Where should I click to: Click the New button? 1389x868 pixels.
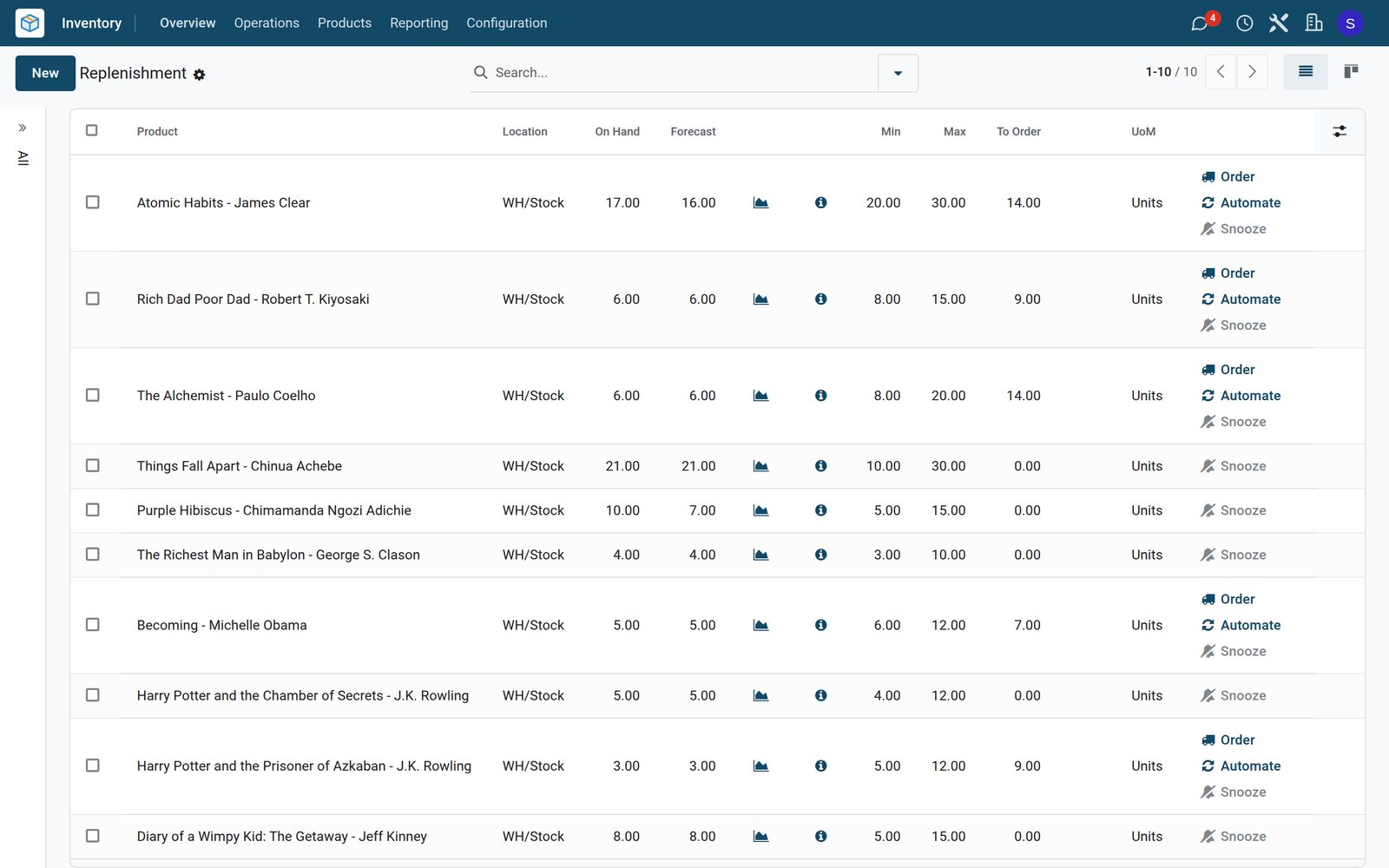click(45, 73)
